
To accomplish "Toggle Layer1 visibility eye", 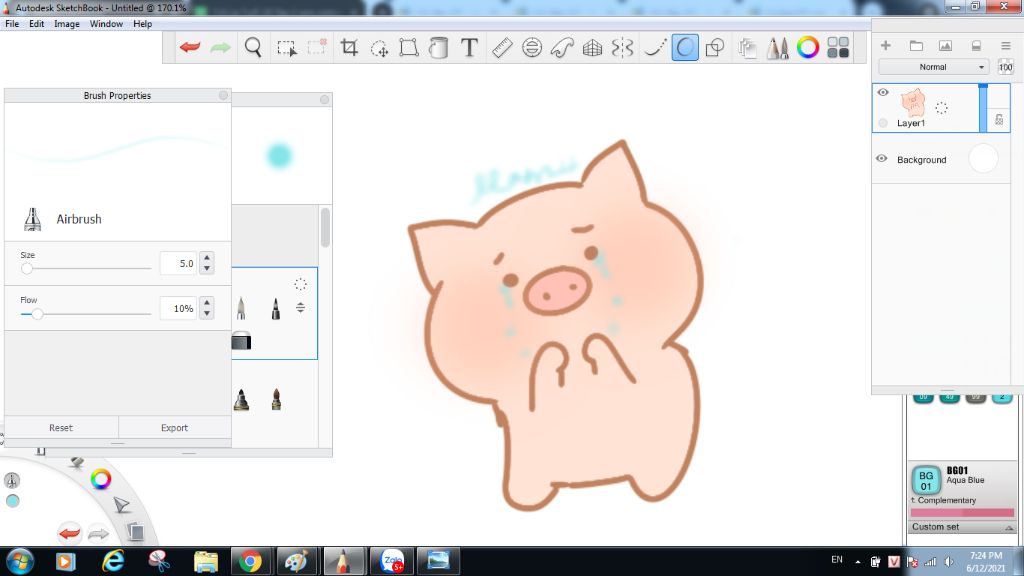I will pos(883,92).
